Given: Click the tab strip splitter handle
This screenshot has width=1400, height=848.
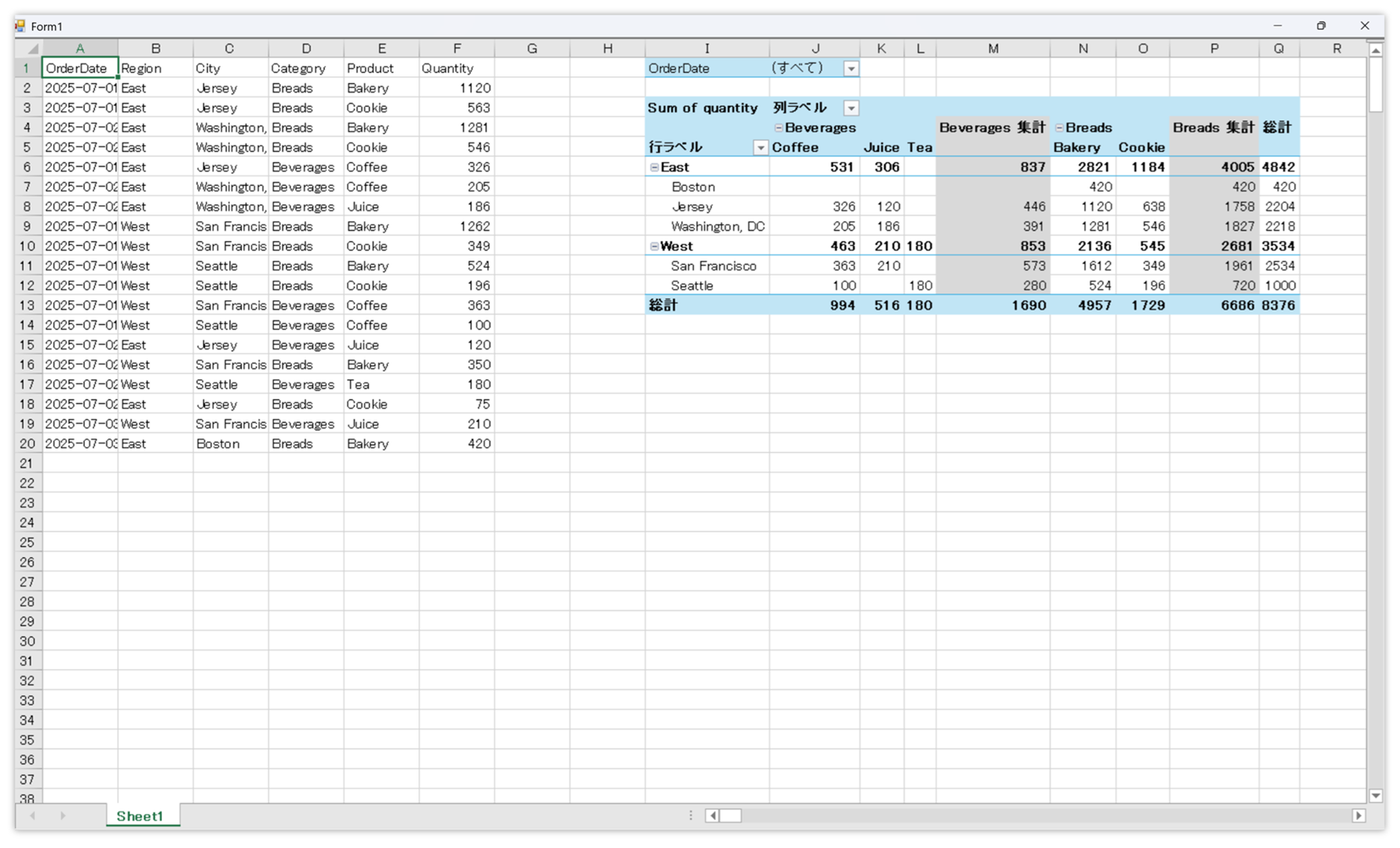Looking at the screenshot, I should point(691,816).
